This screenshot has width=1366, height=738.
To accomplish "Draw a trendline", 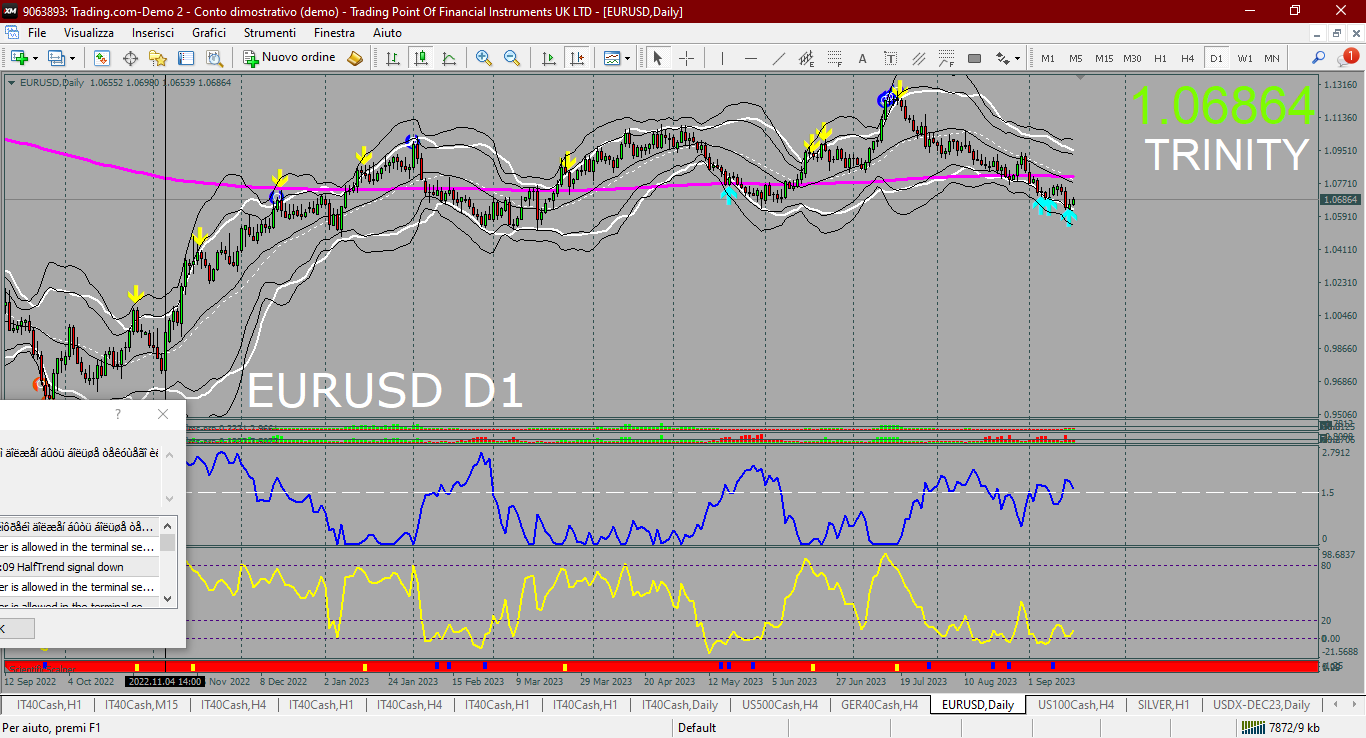I will pos(778,58).
